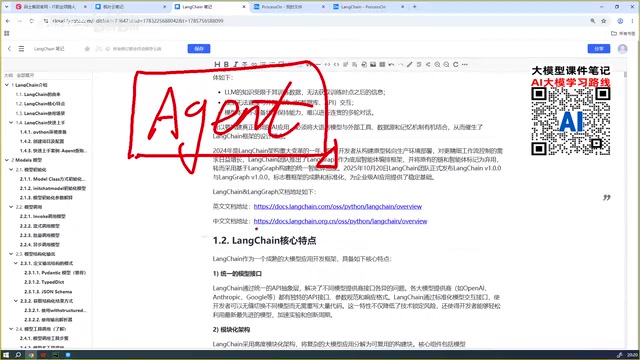Insert inline code with first <> icon
The width and height of the screenshot is (640, 360).
(x=327, y=64)
